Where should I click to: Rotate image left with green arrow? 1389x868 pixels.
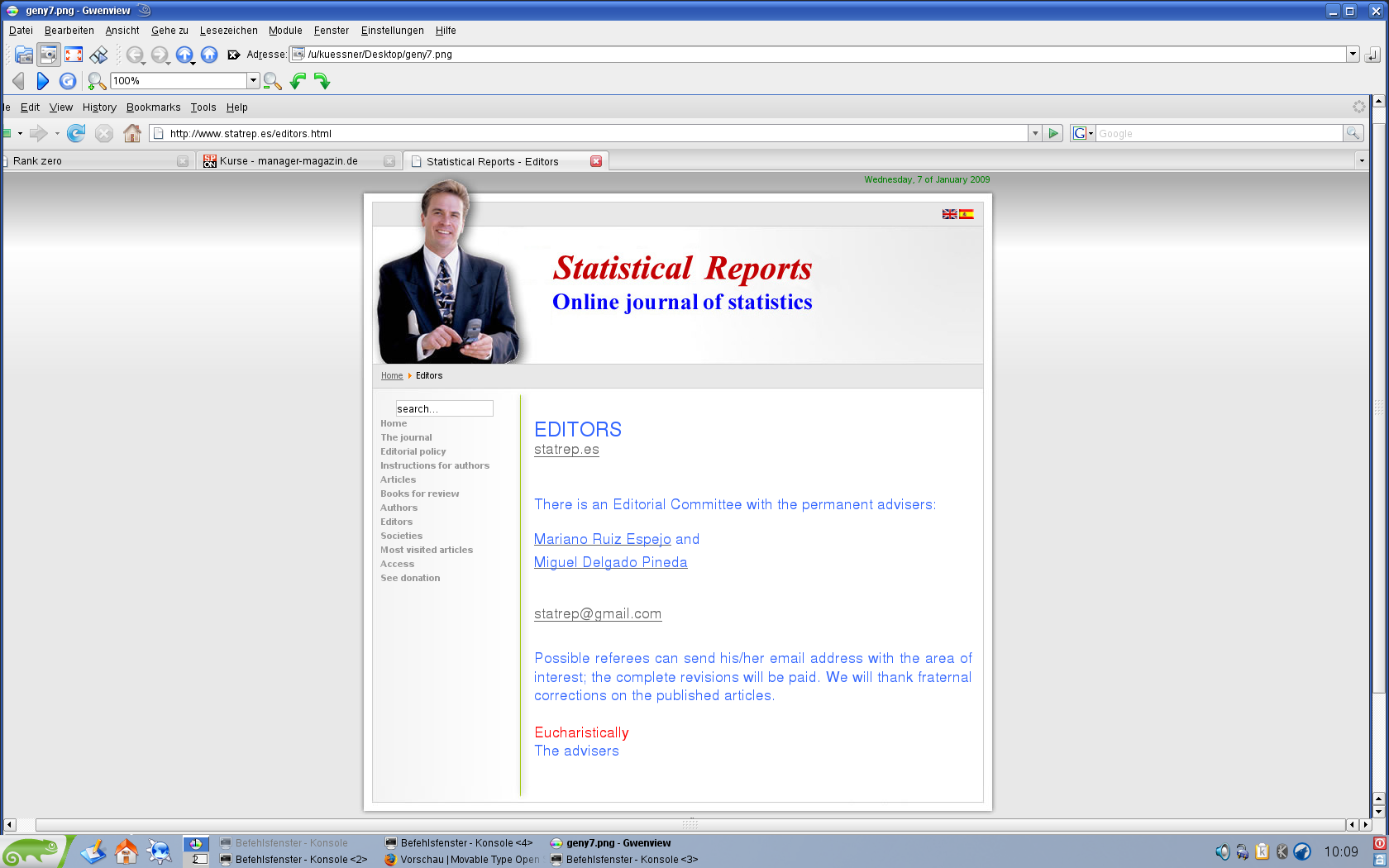(x=298, y=81)
